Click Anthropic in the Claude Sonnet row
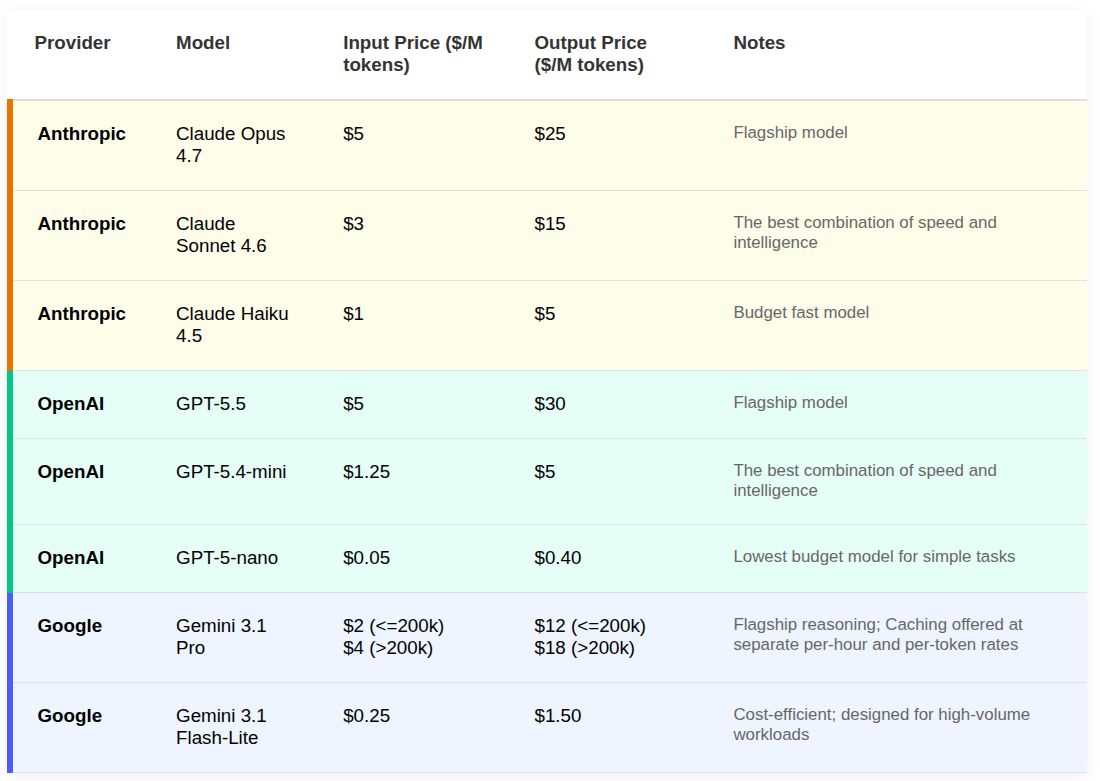Screen dimensions: 1100x781 click(81, 223)
